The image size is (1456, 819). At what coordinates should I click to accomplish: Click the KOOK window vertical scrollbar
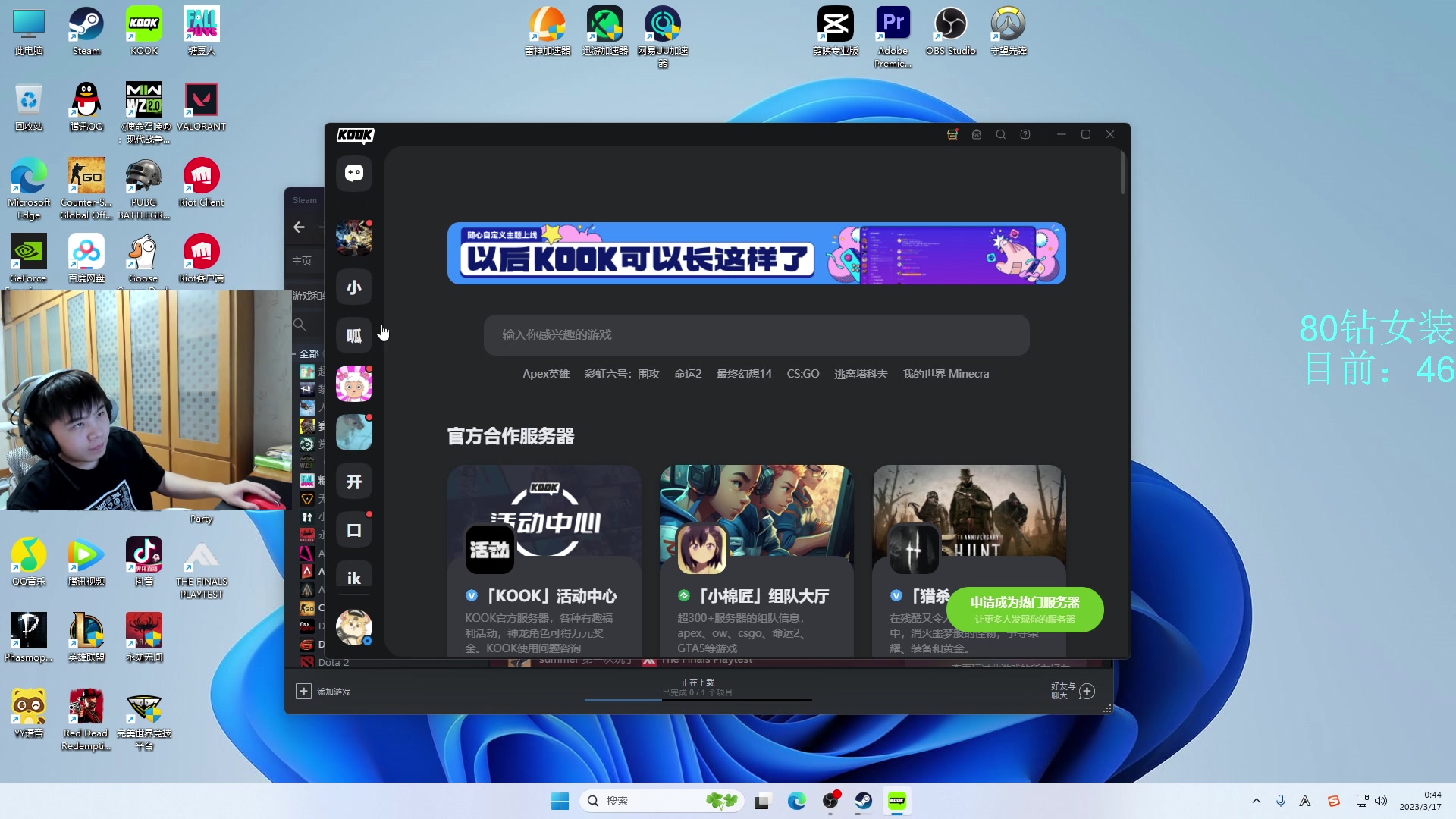pos(1123,172)
